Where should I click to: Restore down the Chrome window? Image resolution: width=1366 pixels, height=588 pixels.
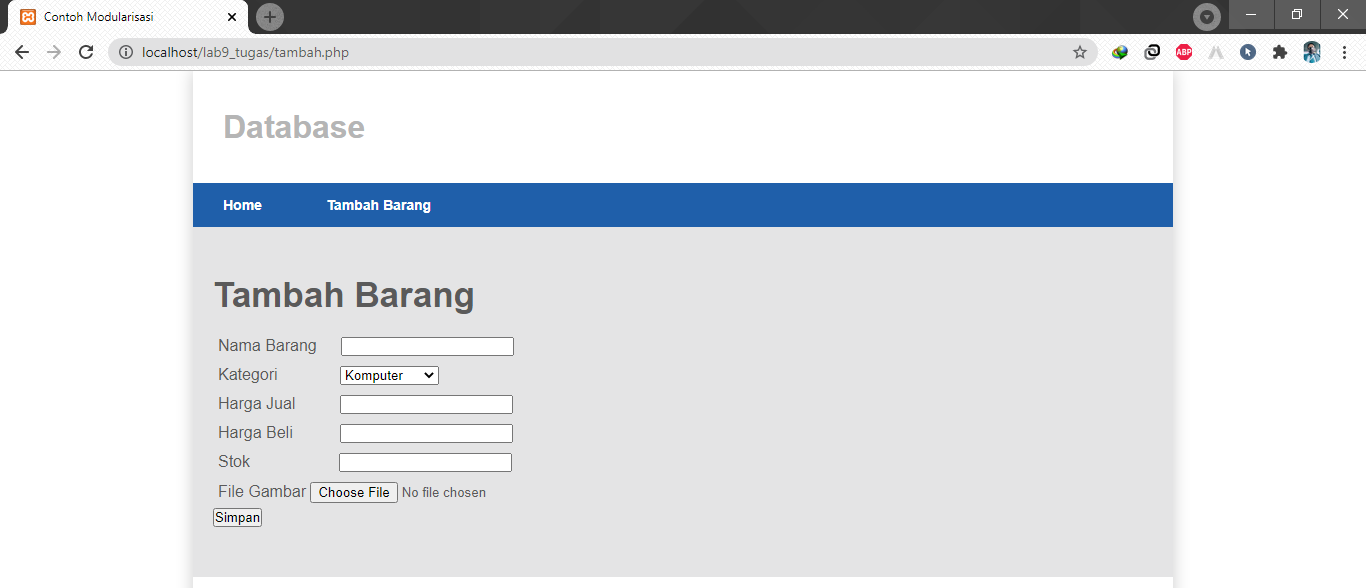pyautogui.click(x=1297, y=14)
